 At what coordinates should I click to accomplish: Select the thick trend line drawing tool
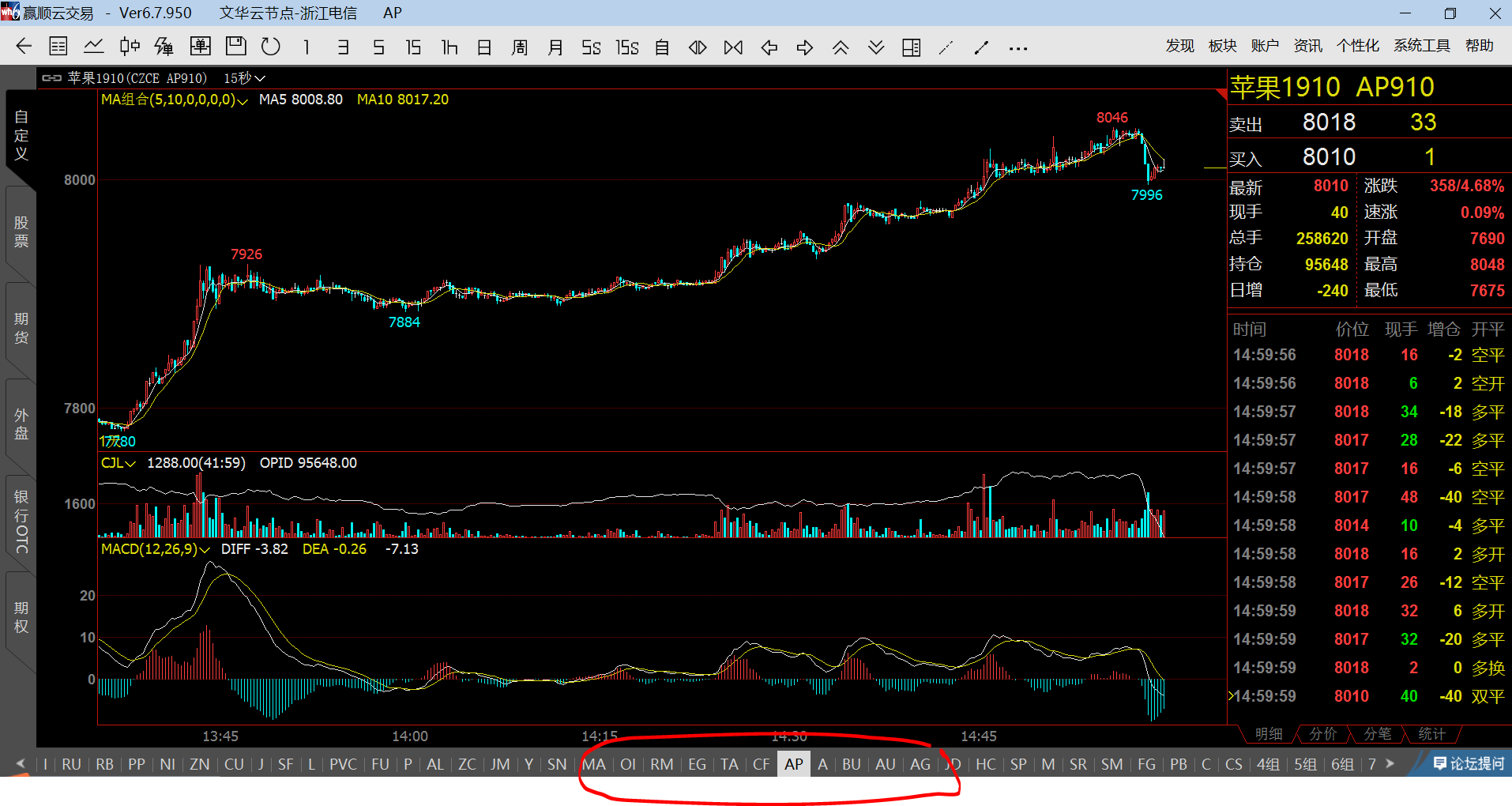[981, 48]
